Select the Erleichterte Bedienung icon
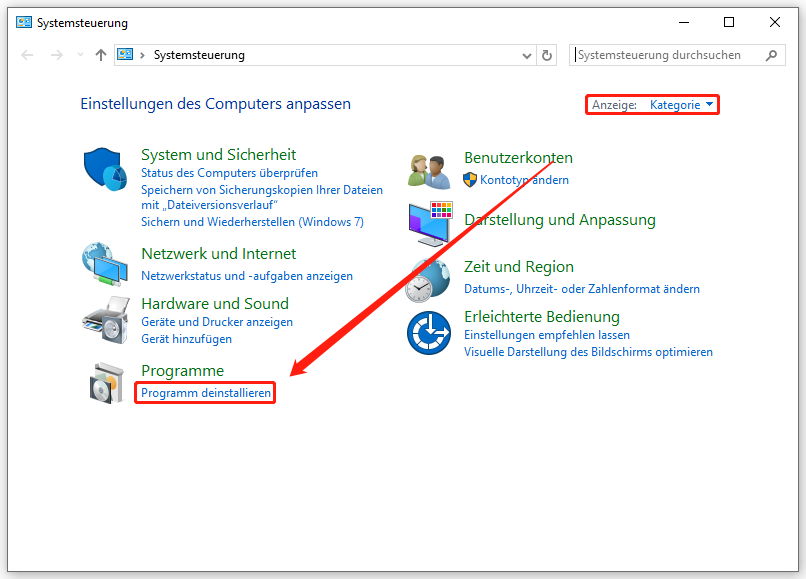Image resolution: width=806 pixels, height=579 pixels. tap(428, 334)
